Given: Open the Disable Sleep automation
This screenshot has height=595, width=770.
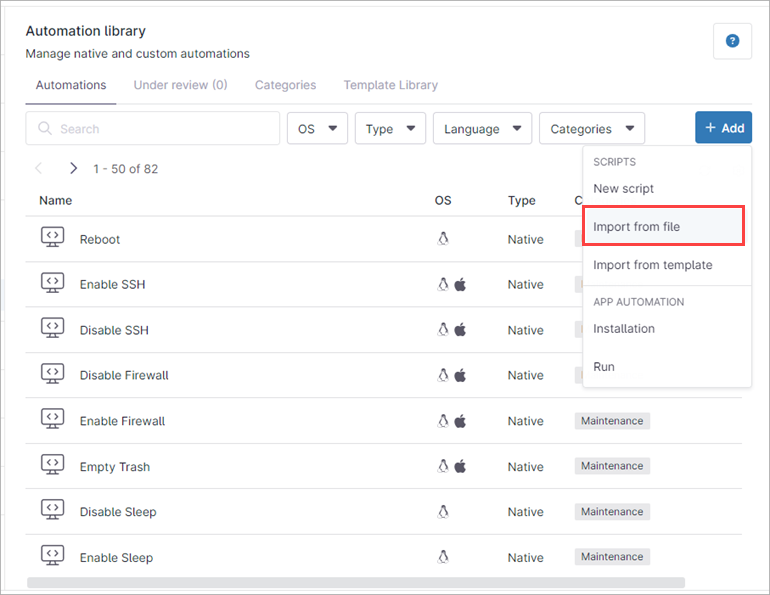Looking at the screenshot, I should point(118,512).
